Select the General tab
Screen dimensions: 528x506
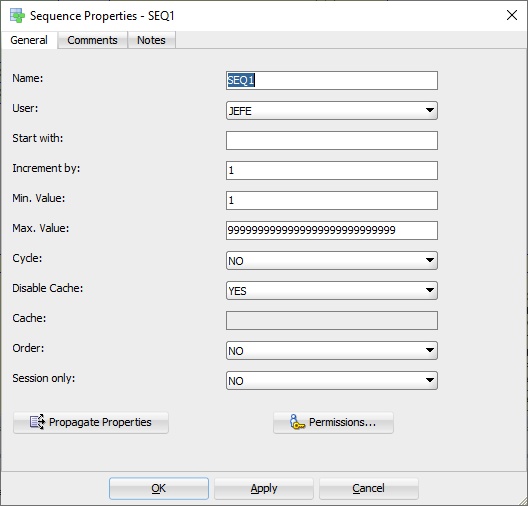(x=29, y=40)
